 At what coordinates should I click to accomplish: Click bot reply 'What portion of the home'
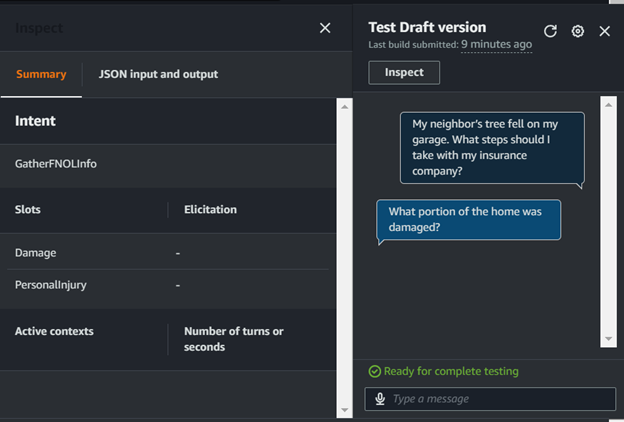(x=468, y=219)
